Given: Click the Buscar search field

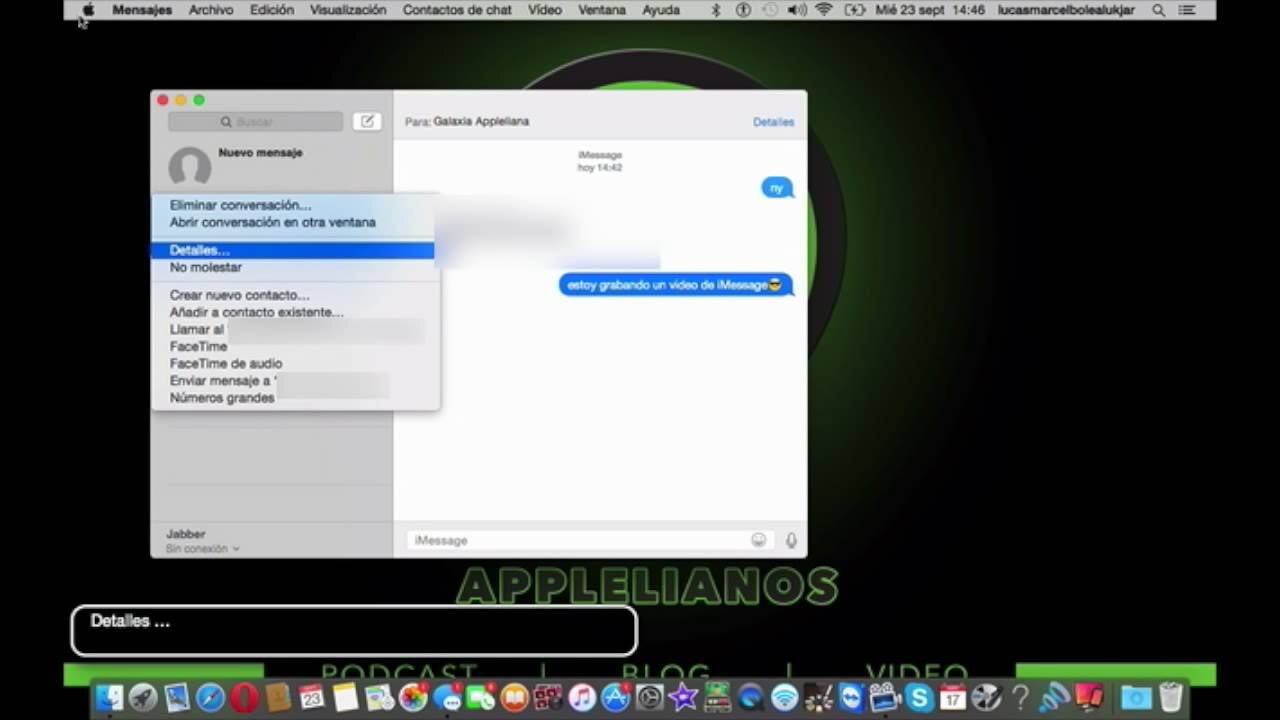Looking at the screenshot, I should (255, 122).
